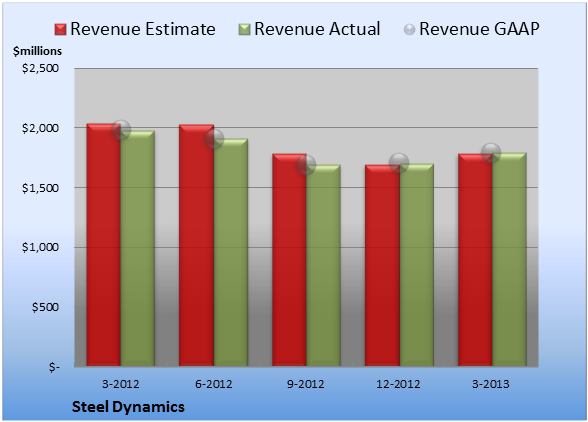The width and height of the screenshot is (588, 422).
Task: Click the green Revenue Actual legend swatch
Action: 244,30
